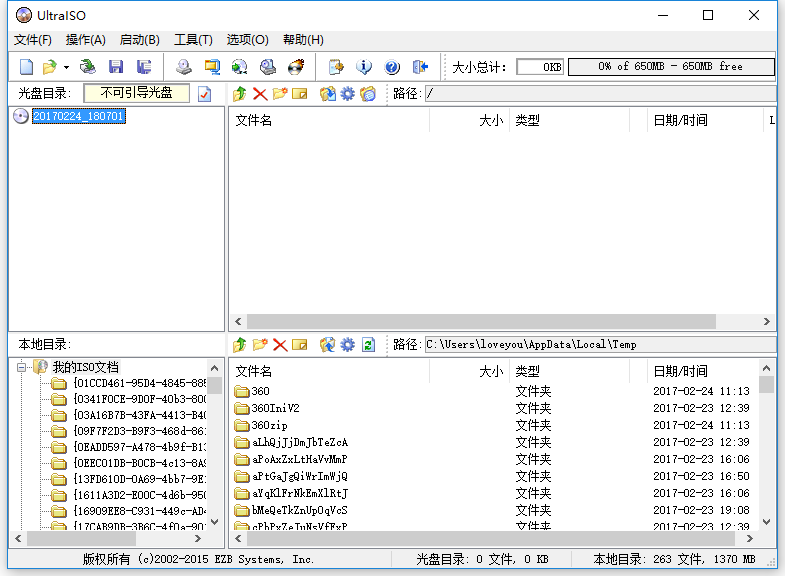The width and height of the screenshot is (785, 576).
Task: Select tree folder {13FD610D-0A69-4bb7-9E
Action: coord(140,479)
